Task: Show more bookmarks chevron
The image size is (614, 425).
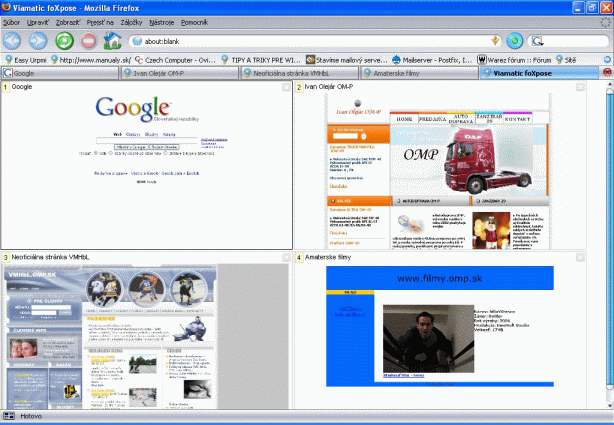Action: click(607, 60)
